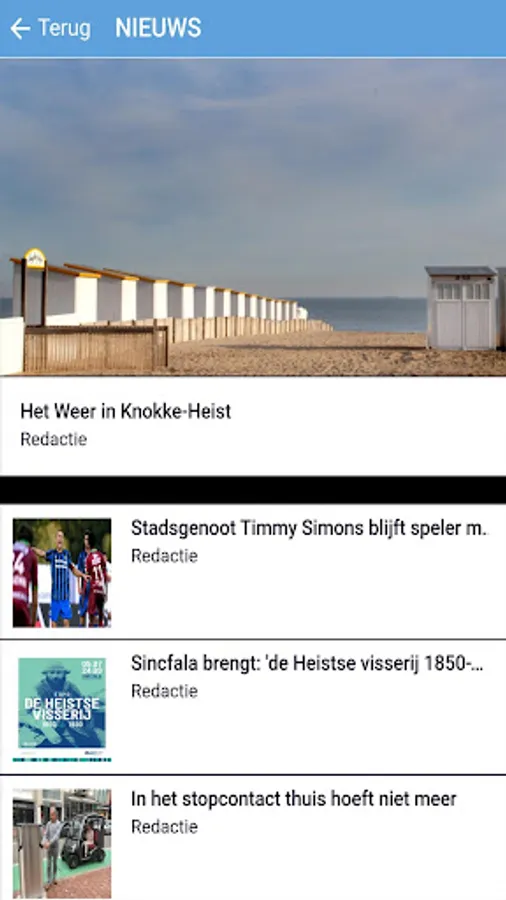Tap the white cabin in the header photo
The image size is (506, 900).
click(x=461, y=307)
